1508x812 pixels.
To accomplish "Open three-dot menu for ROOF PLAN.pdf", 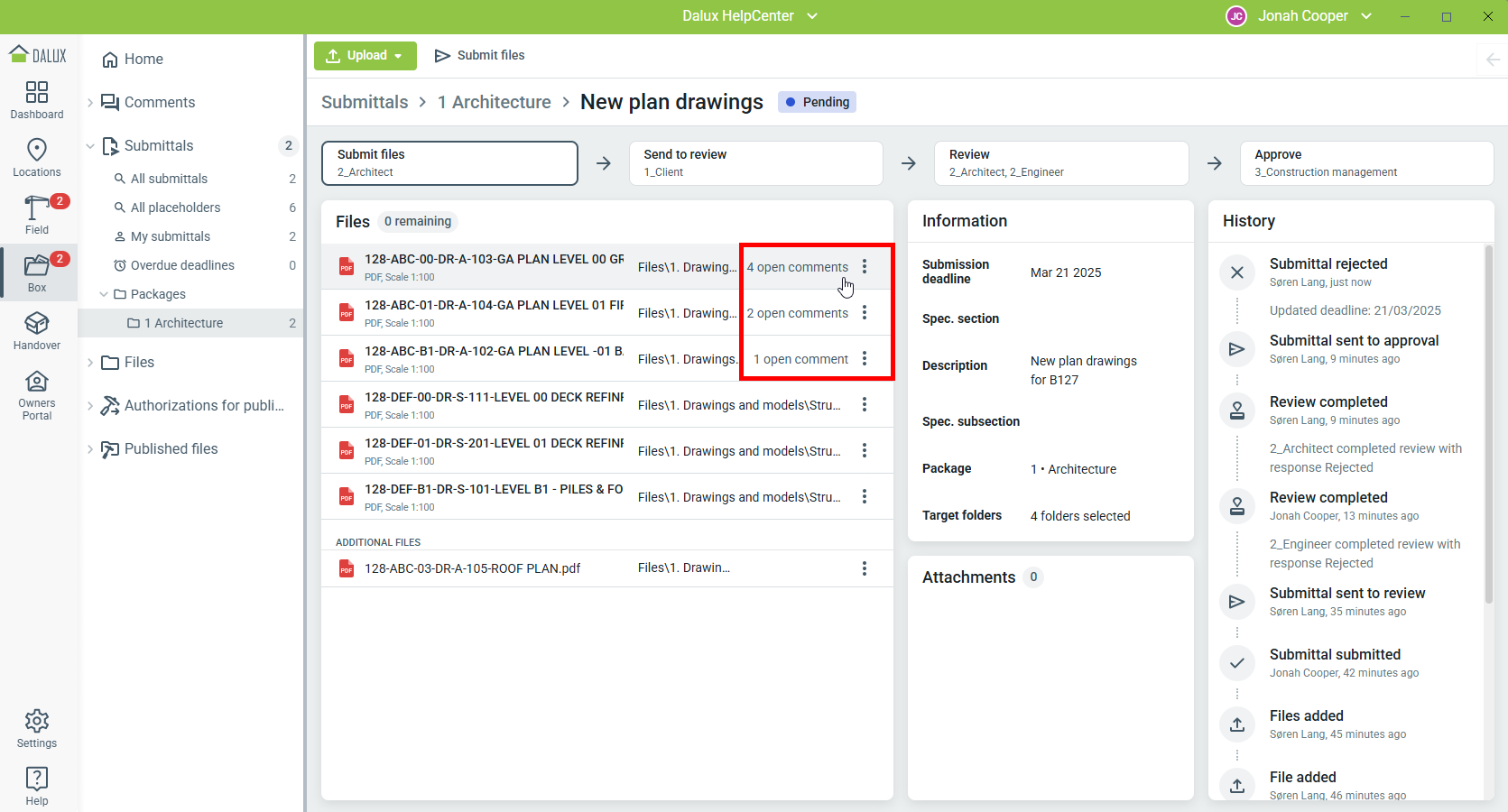I will tap(865, 568).
